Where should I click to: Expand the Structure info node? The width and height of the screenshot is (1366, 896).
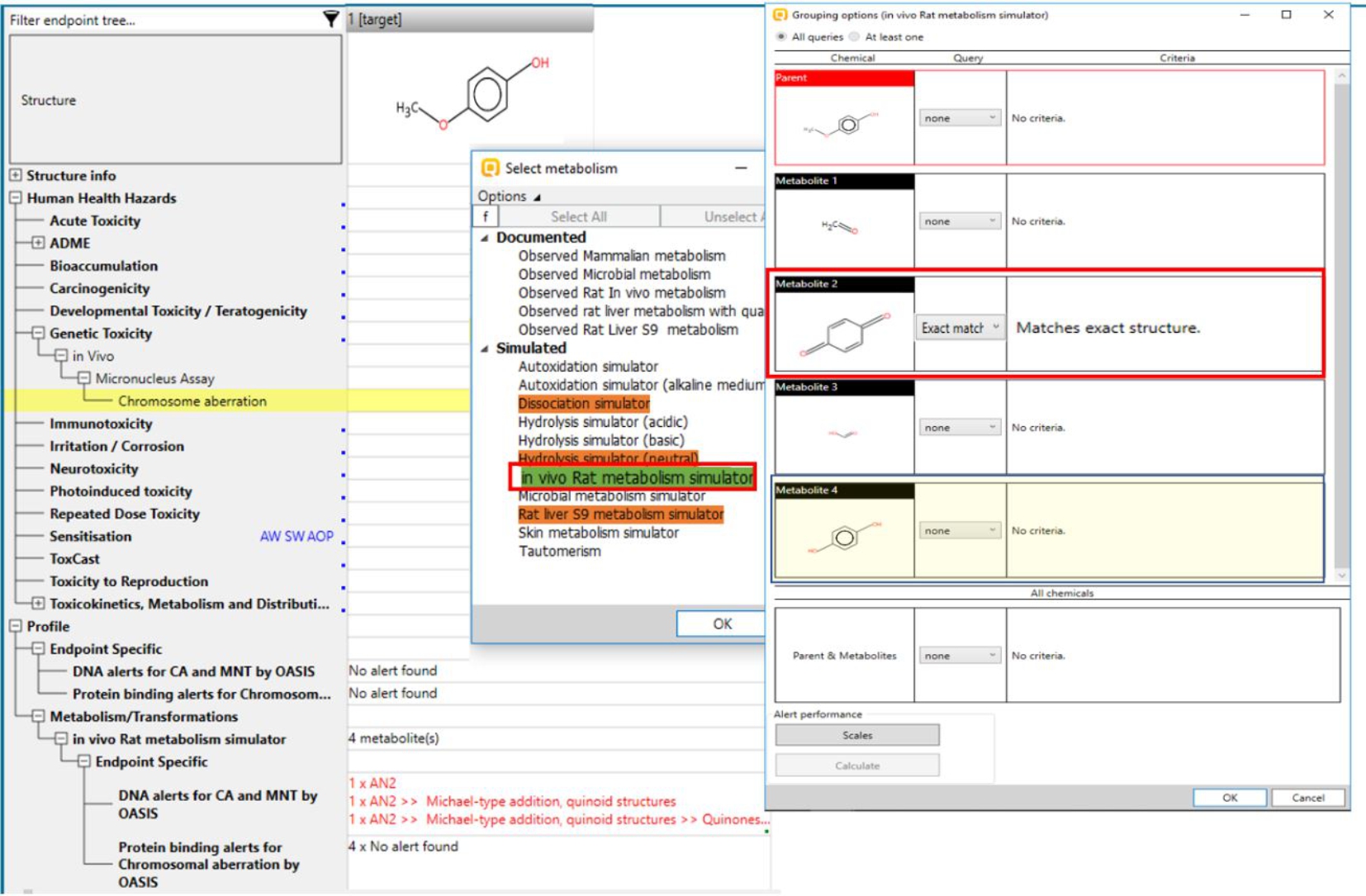pos(15,175)
